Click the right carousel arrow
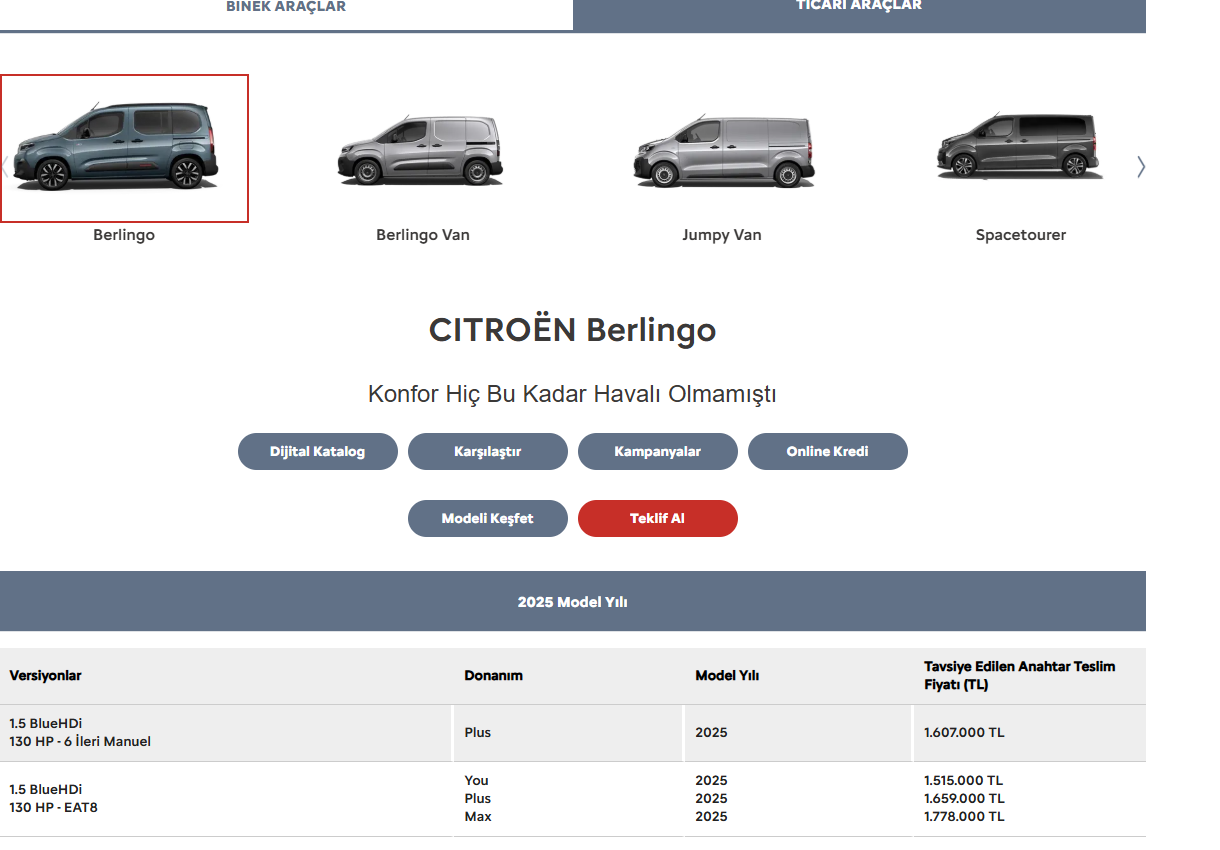The image size is (1220, 850). coord(1141,167)
